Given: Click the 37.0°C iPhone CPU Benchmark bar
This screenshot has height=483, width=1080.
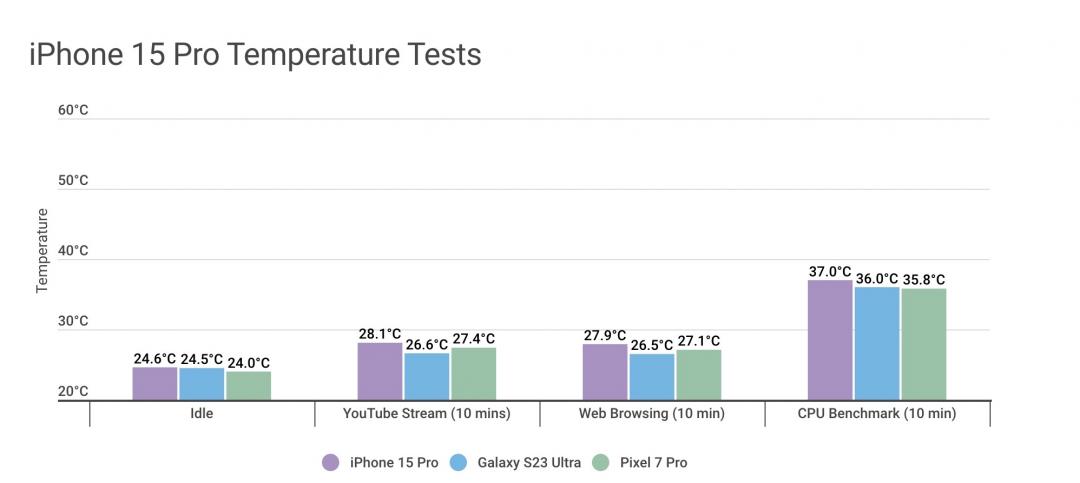Looking at the screenshot, I should coord(830,340).
